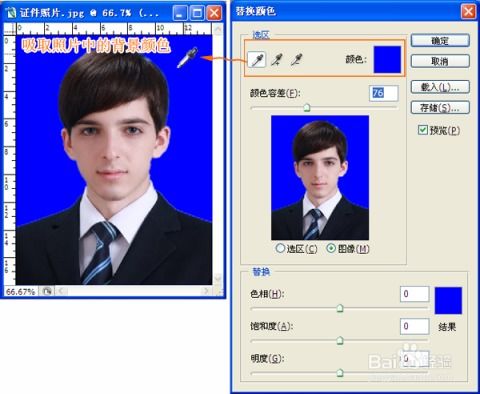The width and height of the screenshot is (480, 394).
Task: Select the 选区(C) radio button
Action: [280, 248]
